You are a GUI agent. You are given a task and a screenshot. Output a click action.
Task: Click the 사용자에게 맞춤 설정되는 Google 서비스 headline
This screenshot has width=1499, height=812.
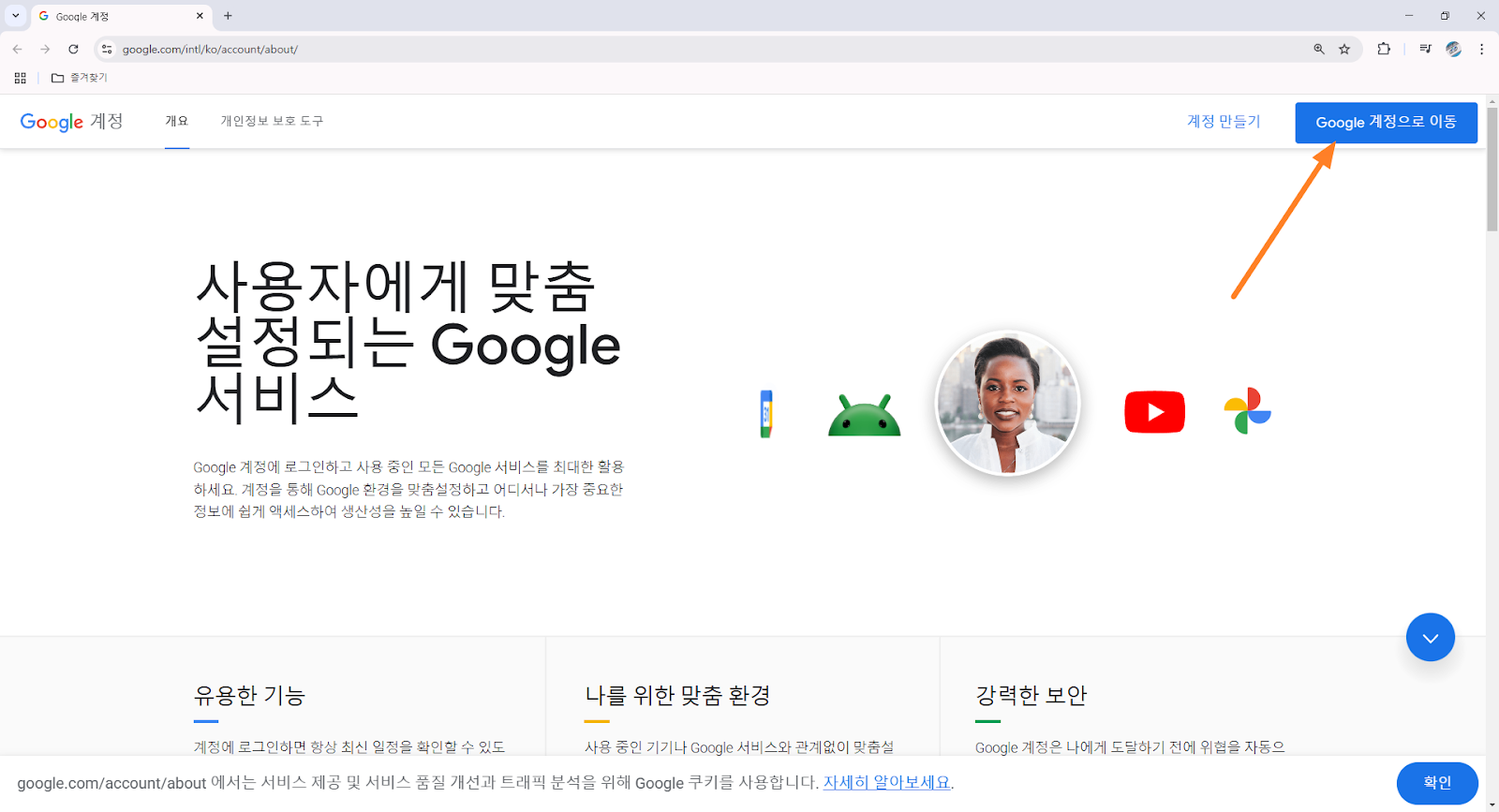coord(408,341)
